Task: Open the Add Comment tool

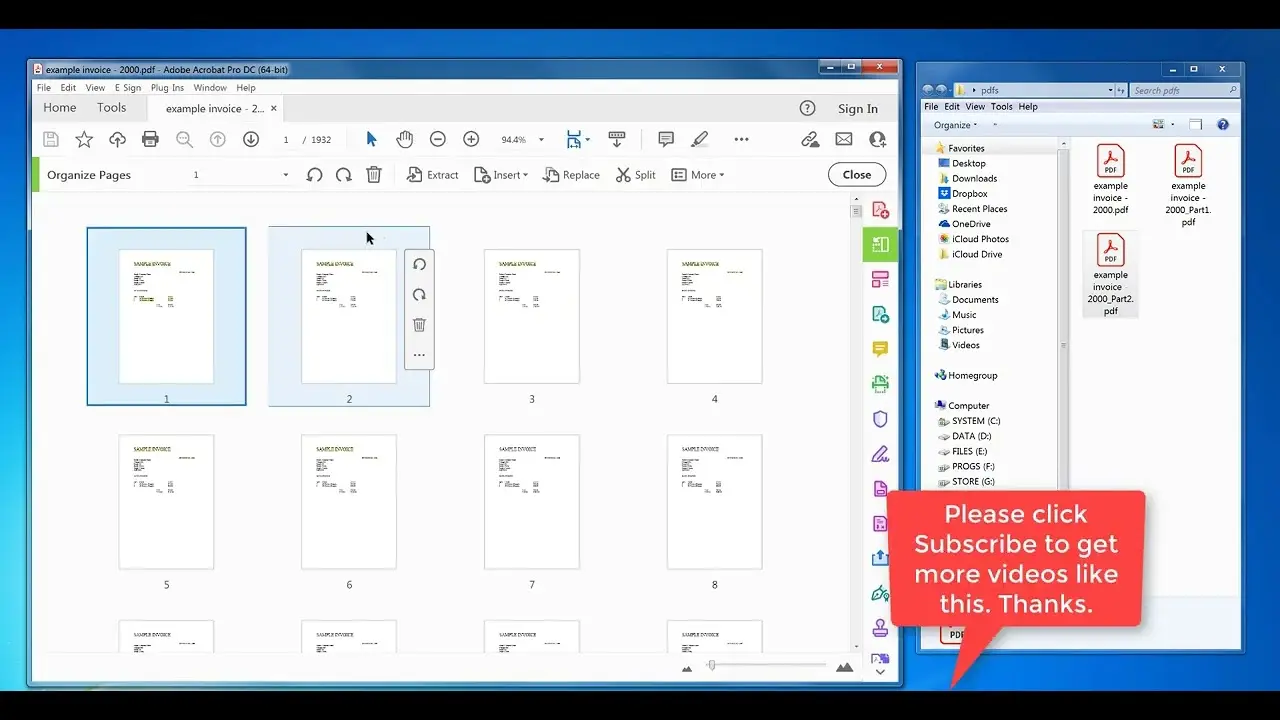Action: (666, 139)
